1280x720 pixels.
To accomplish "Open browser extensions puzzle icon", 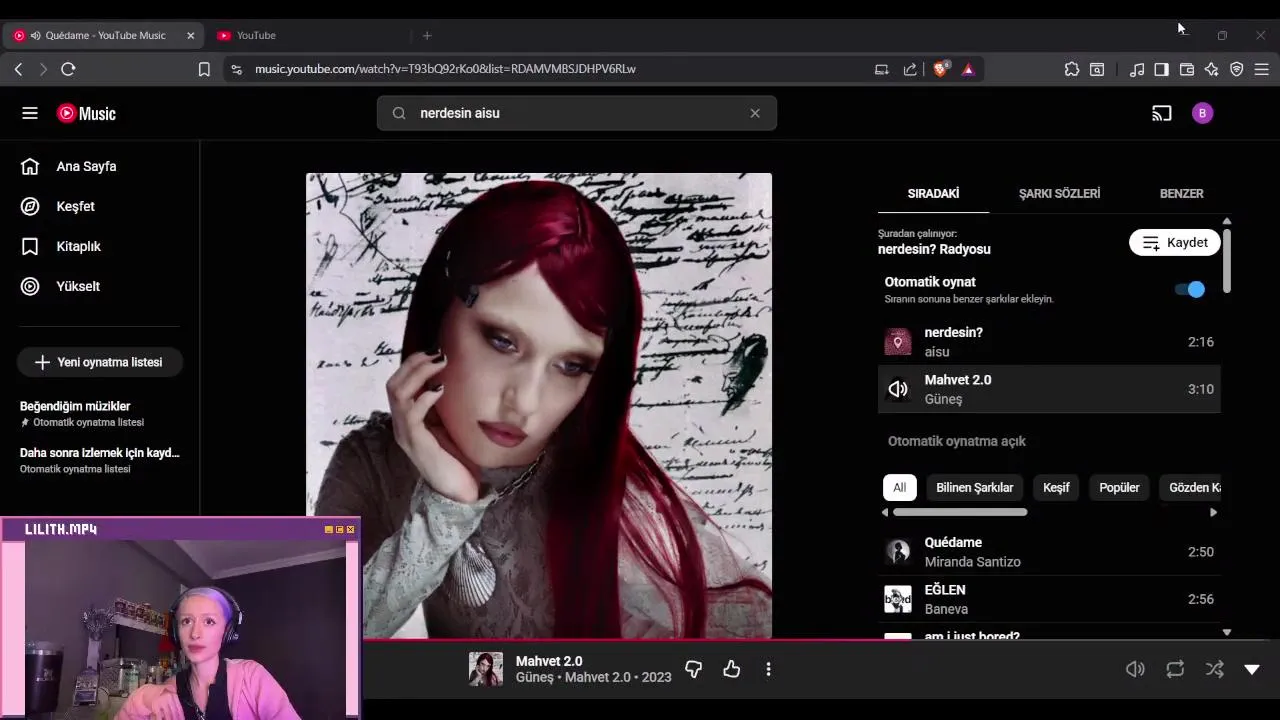I will (1072, 69).
